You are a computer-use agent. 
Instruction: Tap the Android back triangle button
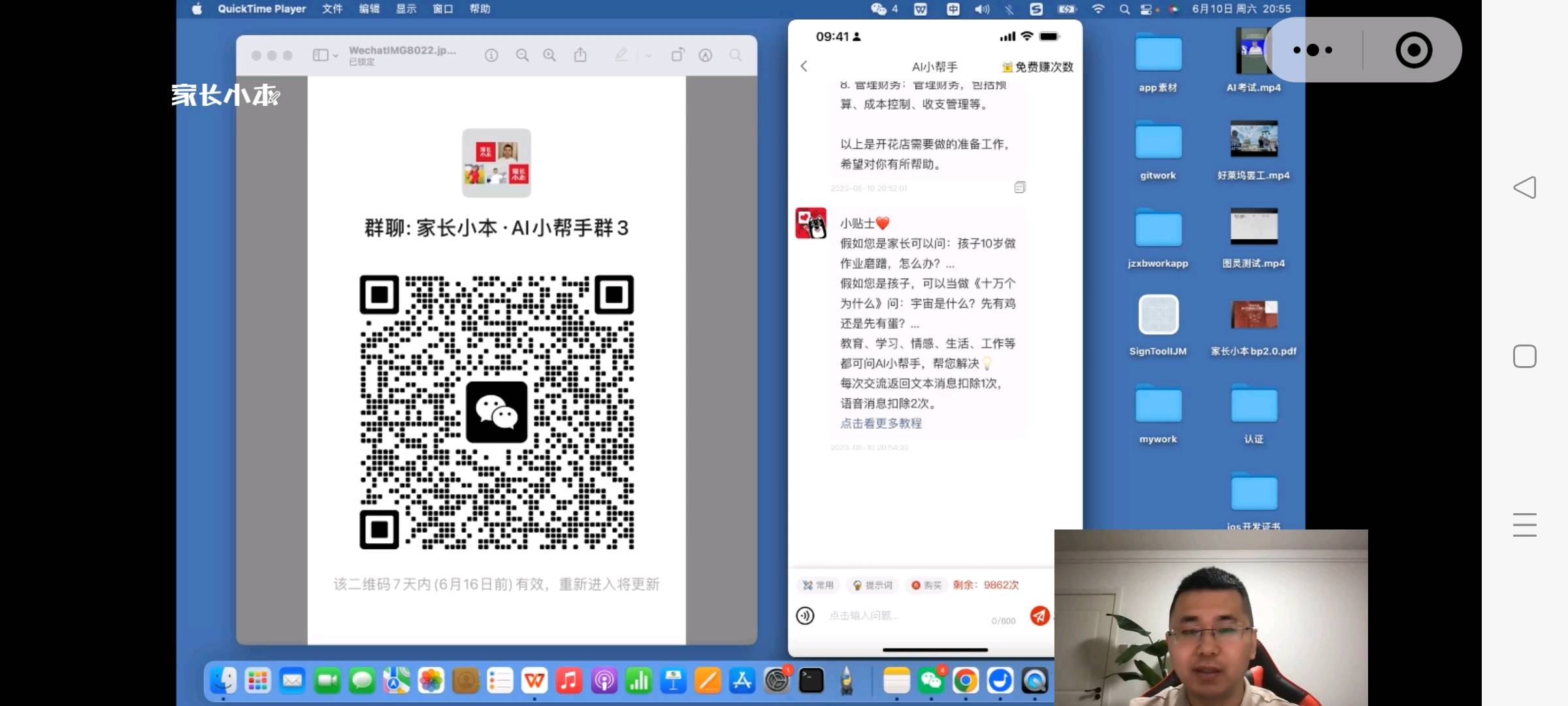(x=1525, y=188)
